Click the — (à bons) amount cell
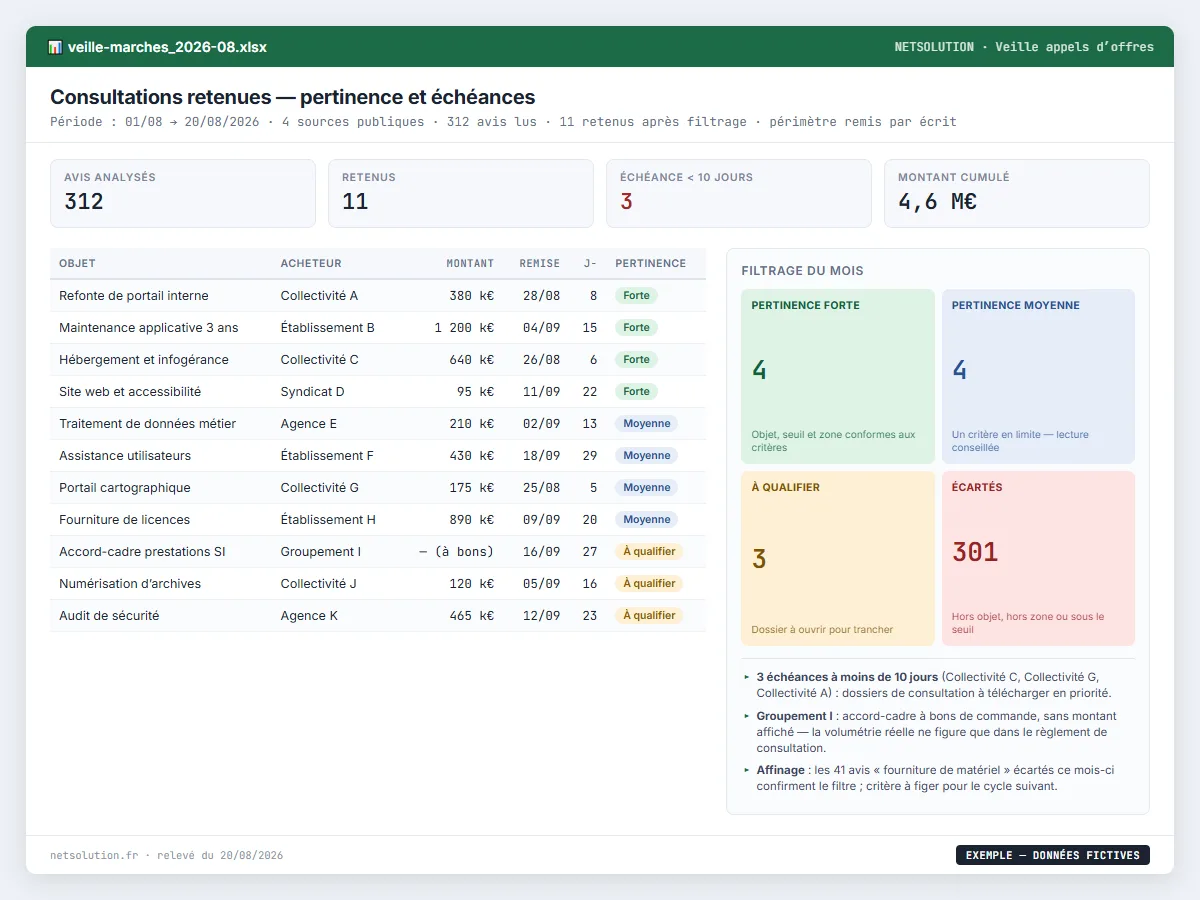 tap(456, 552)
